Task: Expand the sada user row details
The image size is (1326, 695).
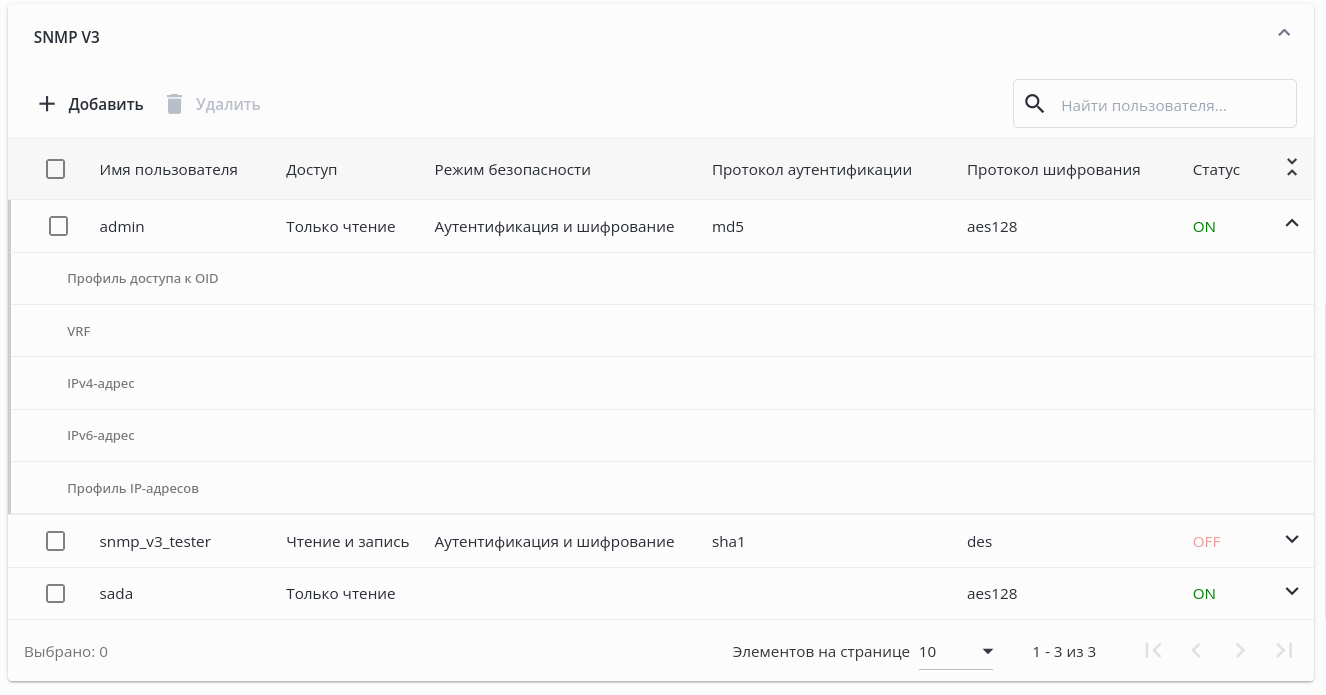Action: click(1291, 592)
